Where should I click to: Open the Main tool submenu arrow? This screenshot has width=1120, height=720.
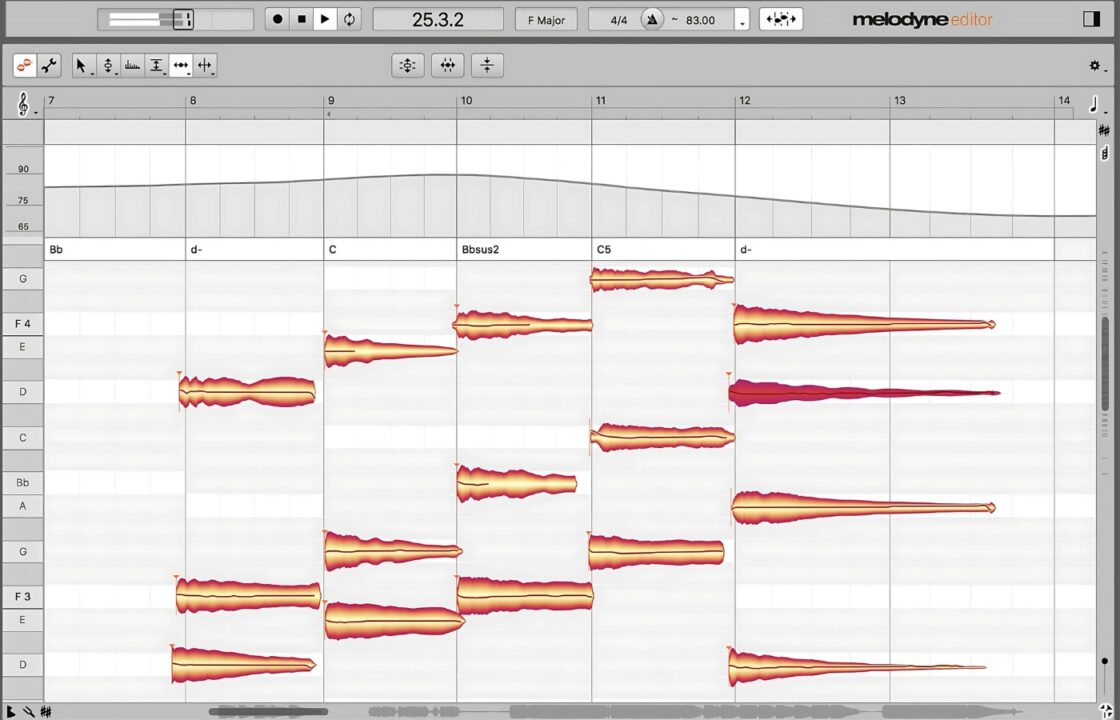coord(92,74)
